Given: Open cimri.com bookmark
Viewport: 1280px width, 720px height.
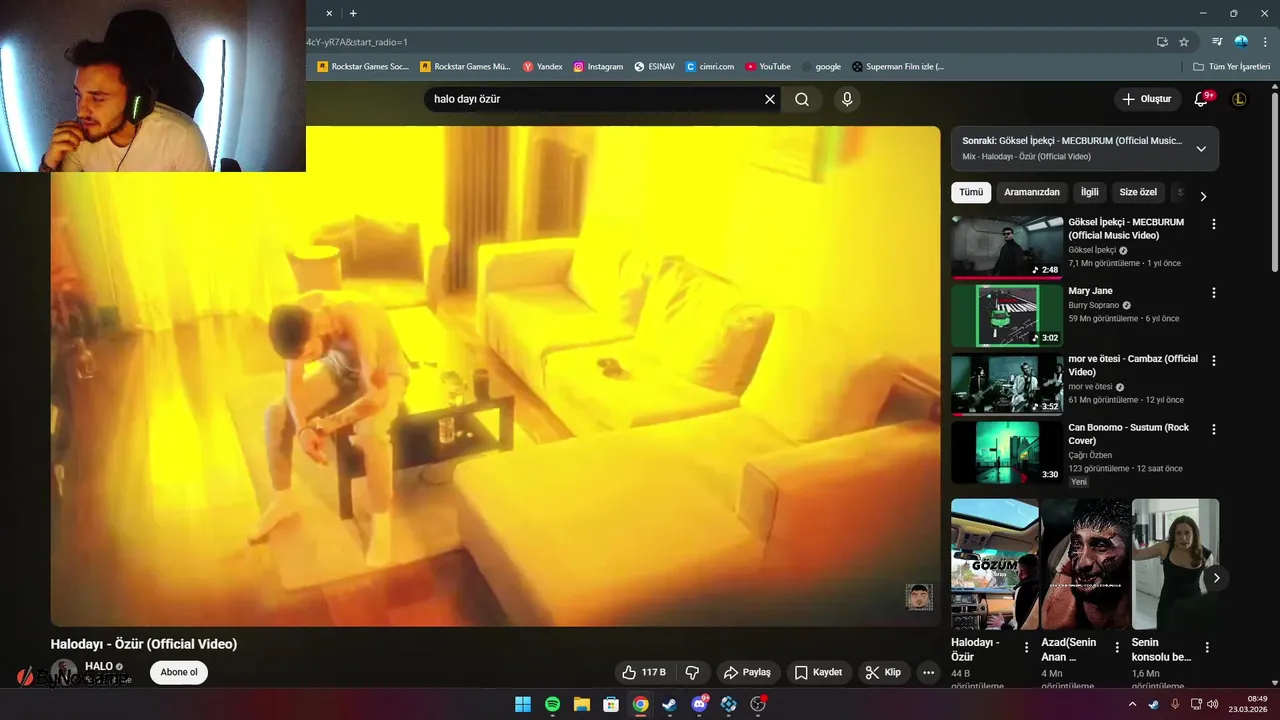Looking at the screenshot, I should [x=710, y=67].
